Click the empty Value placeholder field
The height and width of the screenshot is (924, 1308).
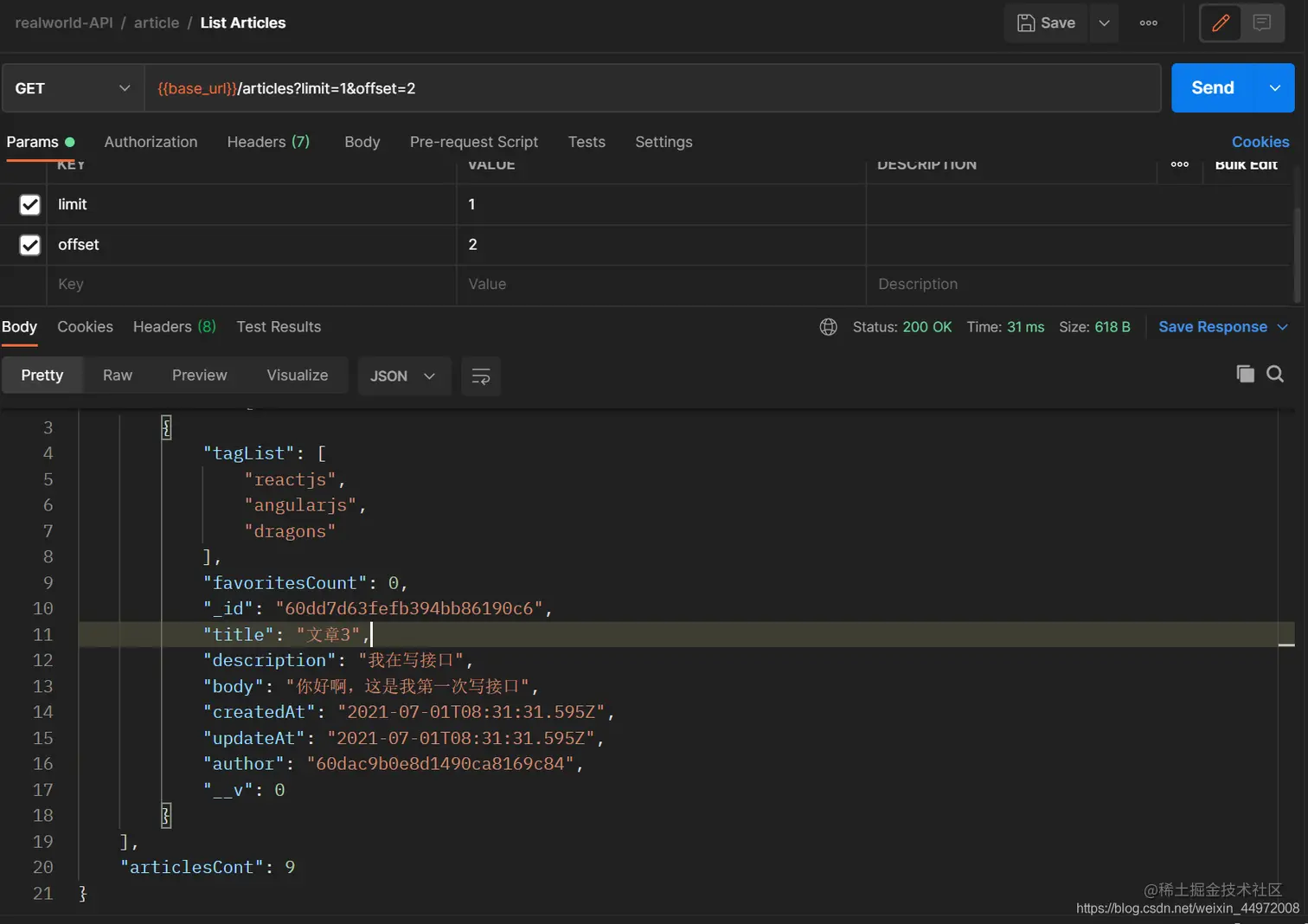(661, 284)
